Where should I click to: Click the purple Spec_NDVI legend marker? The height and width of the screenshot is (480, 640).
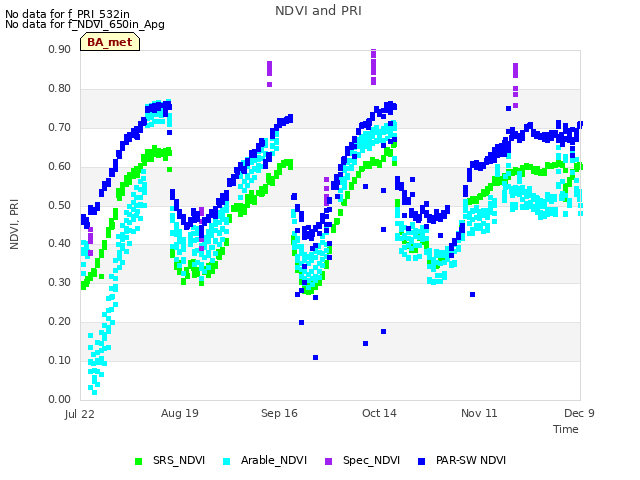coord(329,461)
